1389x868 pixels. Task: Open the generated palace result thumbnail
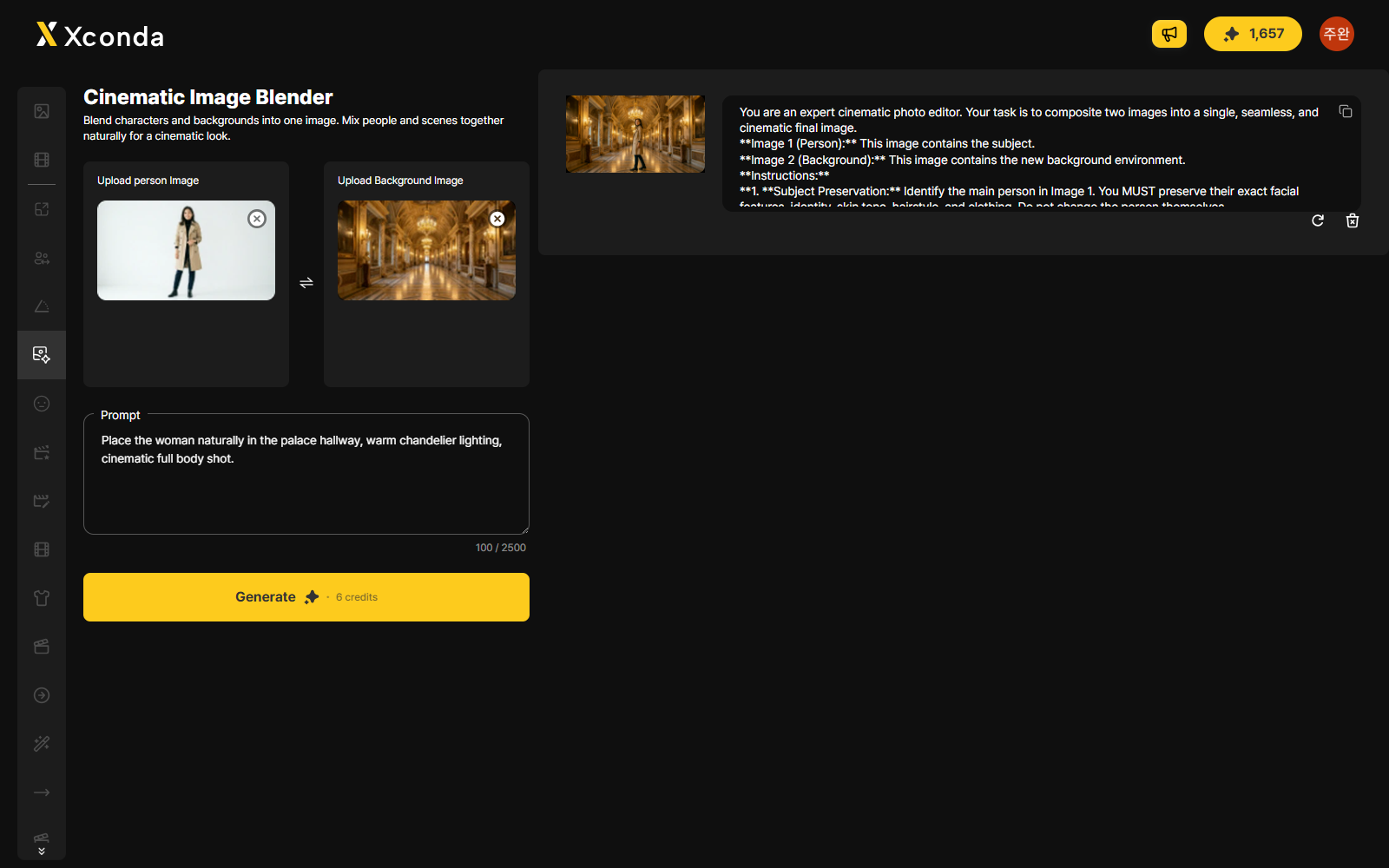[x=635, y=134]
